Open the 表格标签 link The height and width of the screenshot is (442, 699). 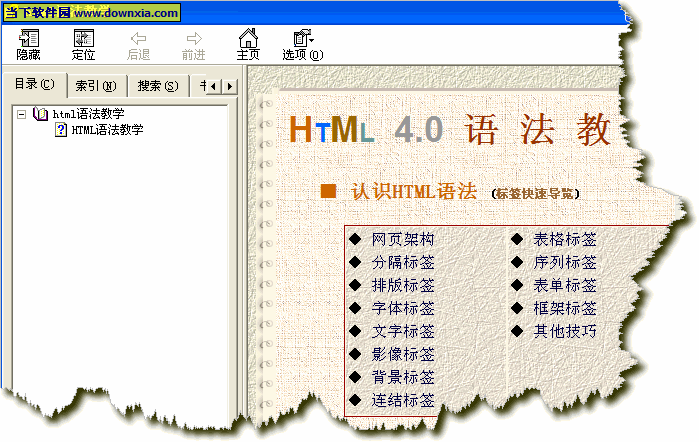(565, 240)
